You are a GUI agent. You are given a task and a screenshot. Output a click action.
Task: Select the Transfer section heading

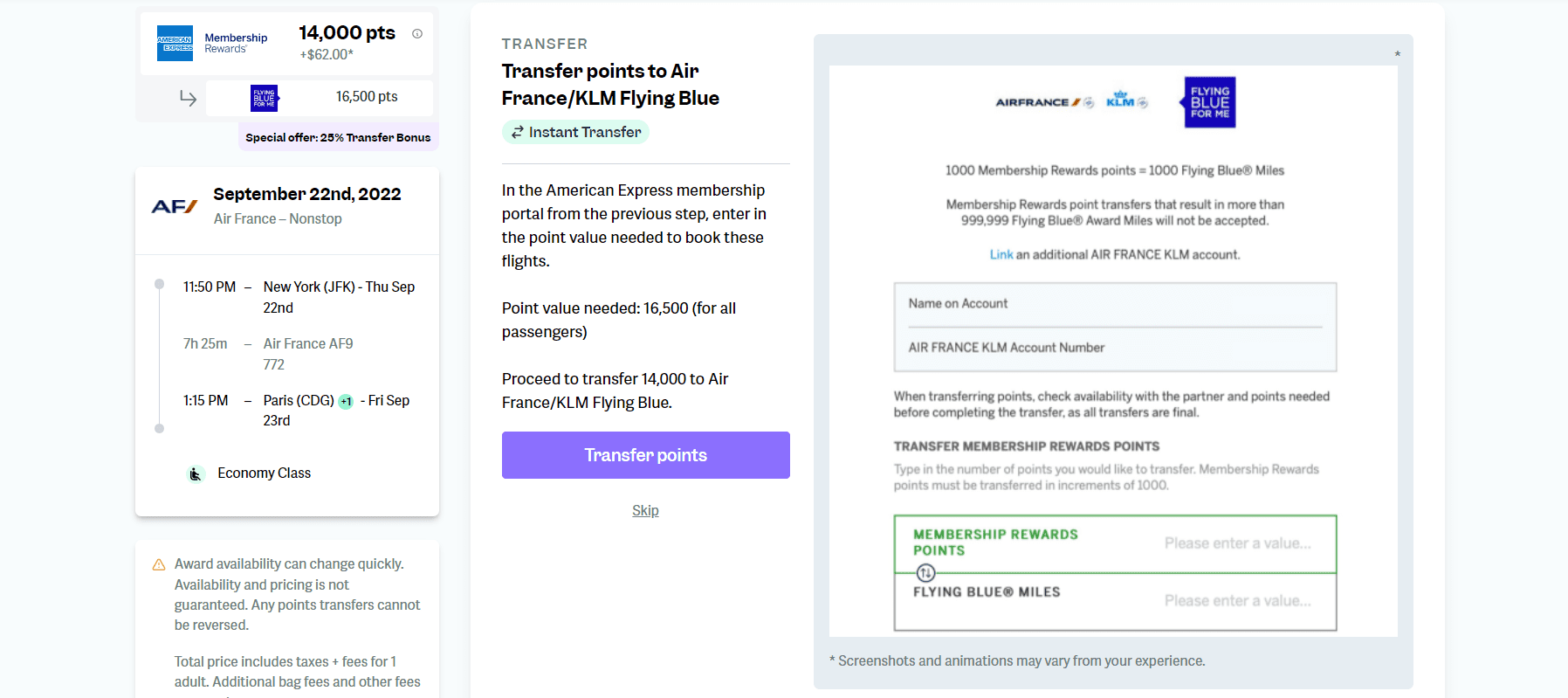(x=543, y=43)
